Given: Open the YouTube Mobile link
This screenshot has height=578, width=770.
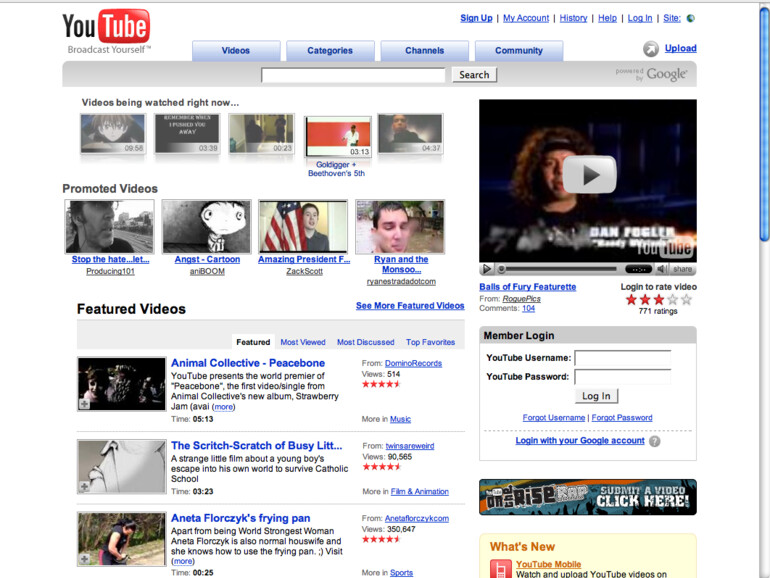Looking at the screenshot, I should click(549, 564).
